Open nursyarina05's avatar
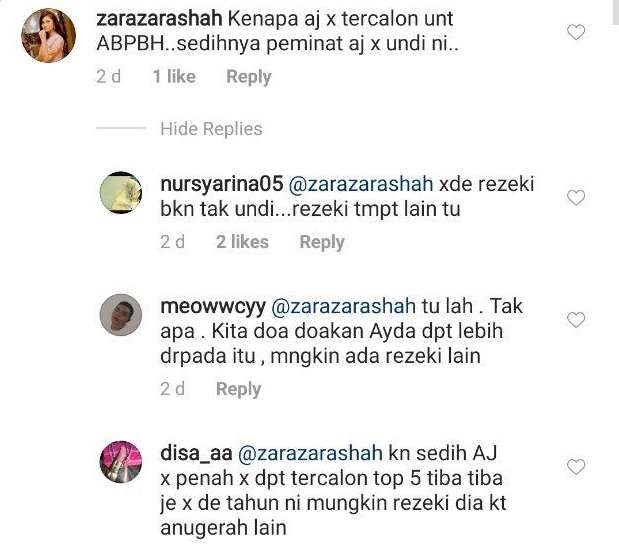This screenshot has width=619, height=550. [x=121, y=192]
